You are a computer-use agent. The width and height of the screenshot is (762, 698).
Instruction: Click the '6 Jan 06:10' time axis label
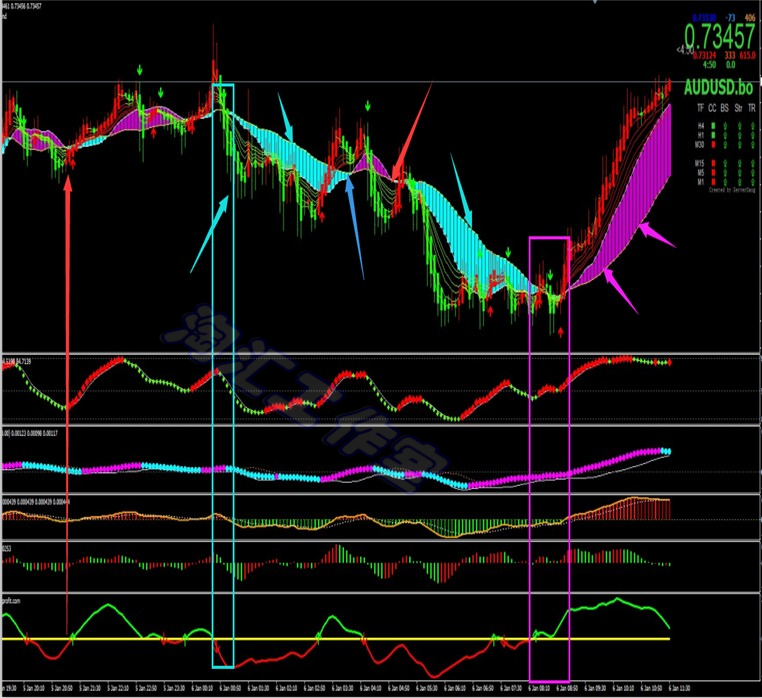click(454, 688)
